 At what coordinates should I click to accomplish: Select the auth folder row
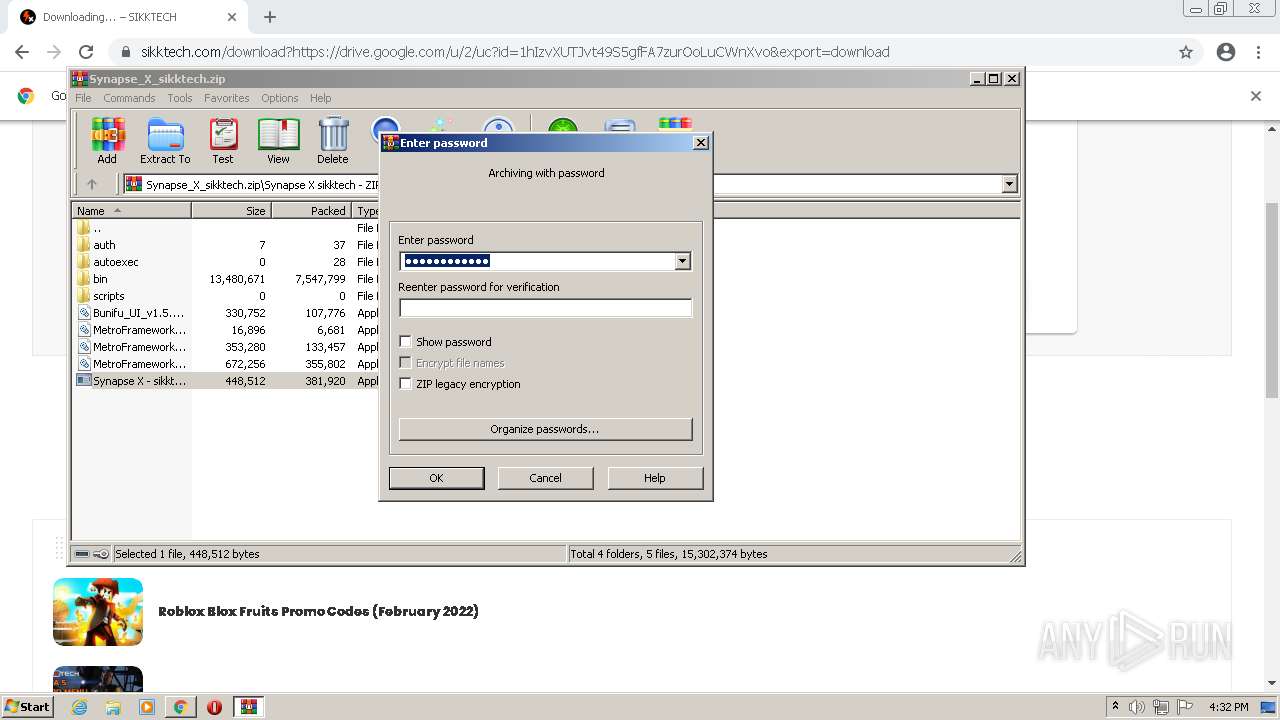[225, 245]
